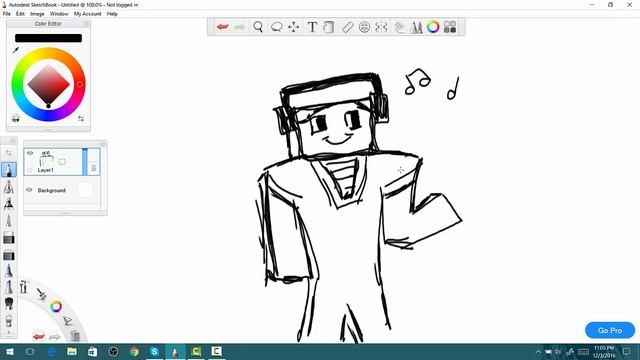Select the marker brush in brush palette
The width and height of the screenshot is (640, 360).
9,204
